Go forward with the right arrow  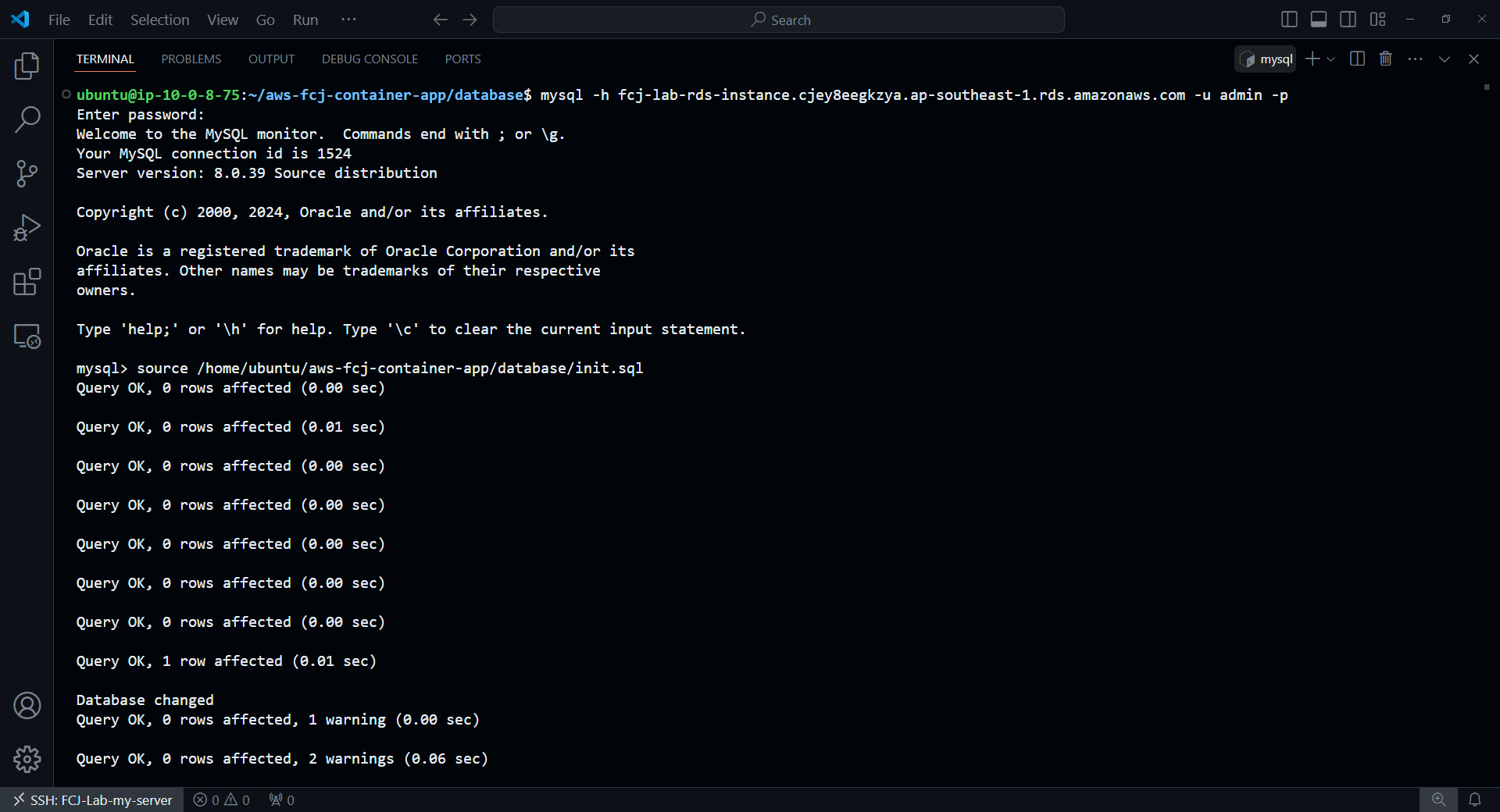point(470,20)
